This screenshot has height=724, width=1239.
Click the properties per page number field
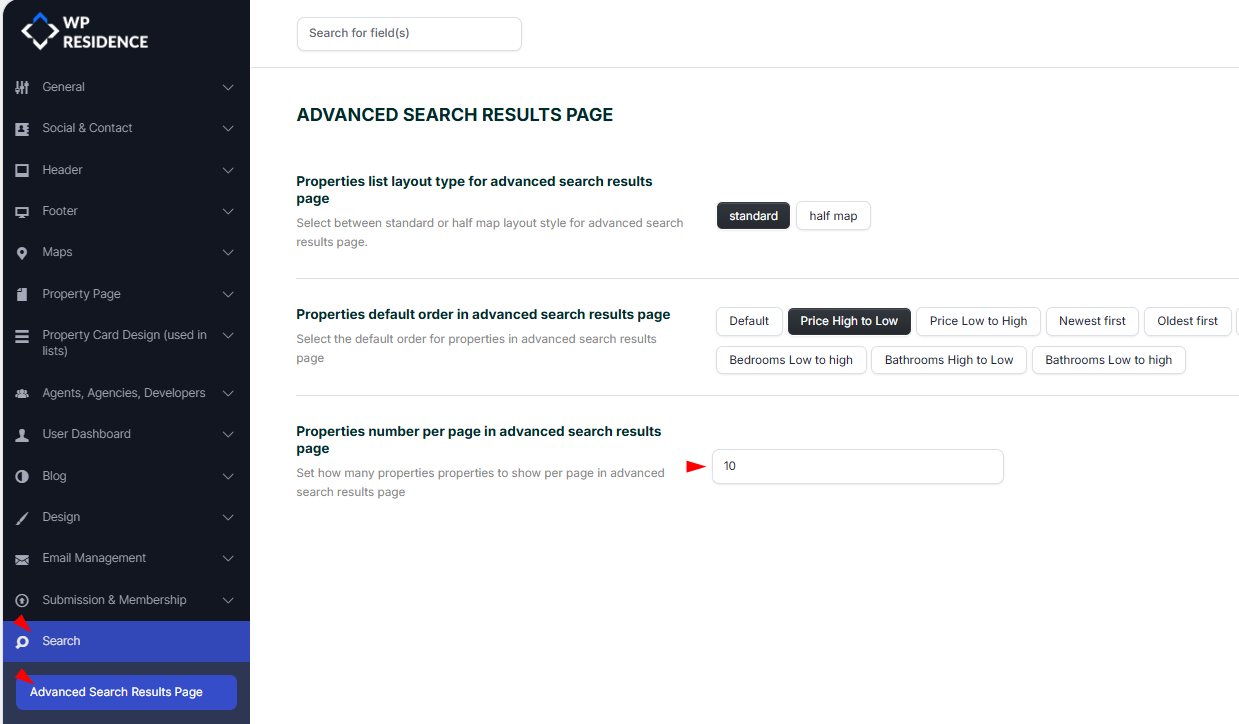tap(857, 466)
